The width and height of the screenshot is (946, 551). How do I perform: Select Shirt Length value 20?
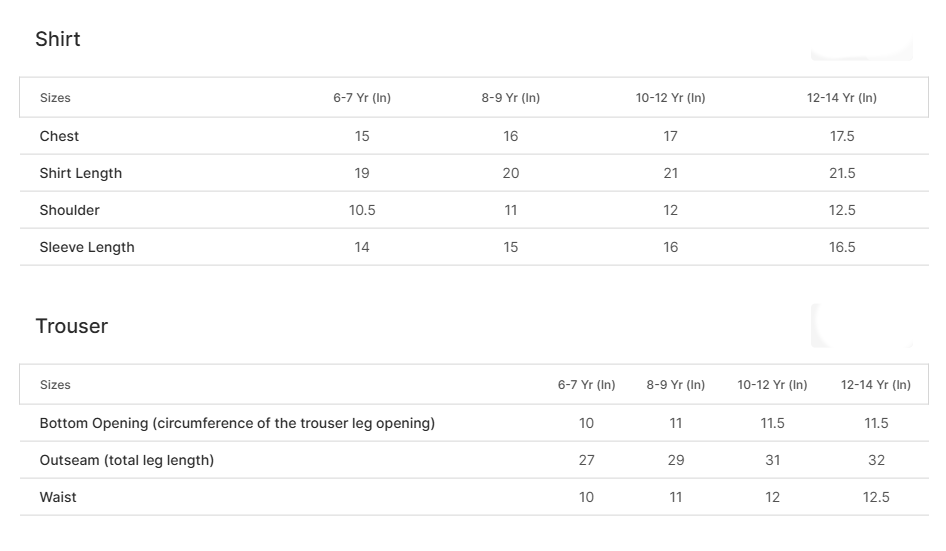[510, 173]
